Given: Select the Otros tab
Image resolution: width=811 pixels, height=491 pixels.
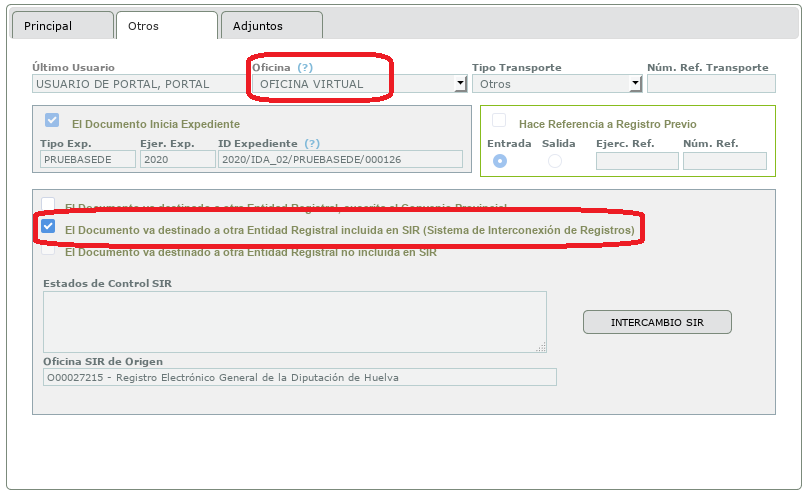Looking at the screenshot, I should pos(167,25).
